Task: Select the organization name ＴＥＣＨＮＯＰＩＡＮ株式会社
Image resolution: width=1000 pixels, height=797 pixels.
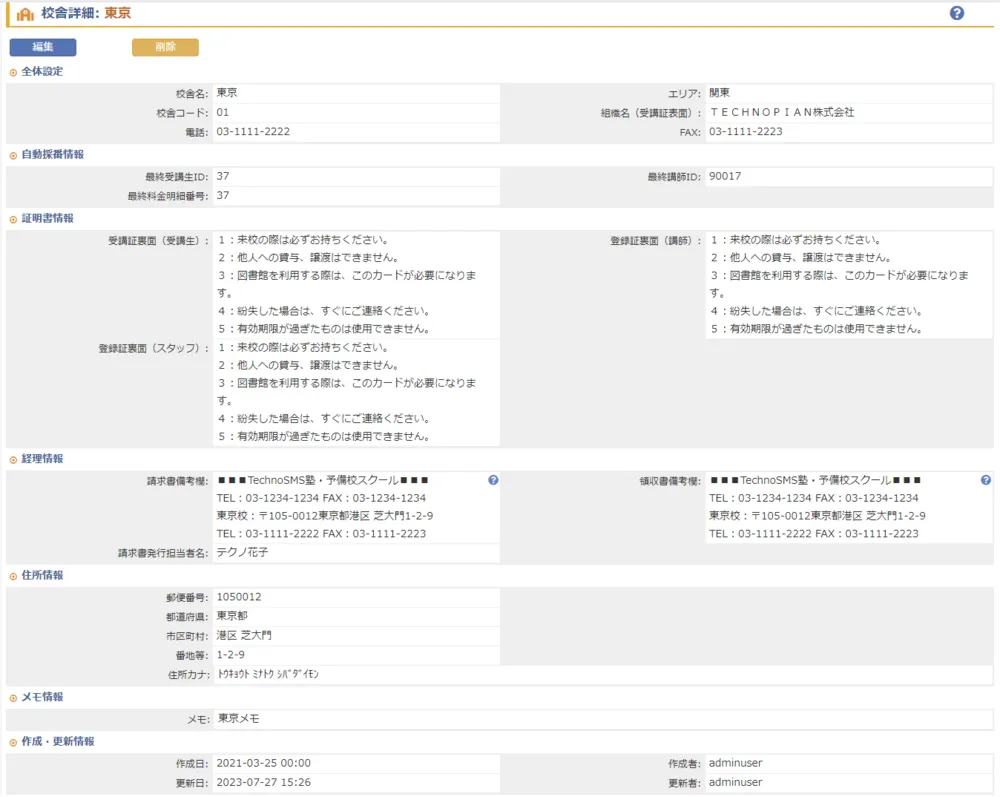Action: click(x=782, y=113)
